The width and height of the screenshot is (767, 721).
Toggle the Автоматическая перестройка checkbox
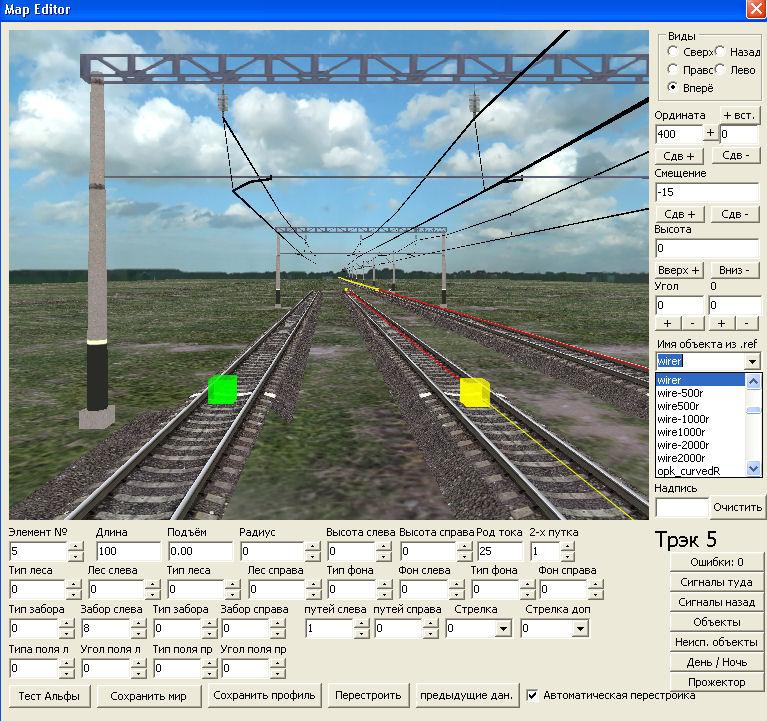pyautogui.click(x=533, y=695)
